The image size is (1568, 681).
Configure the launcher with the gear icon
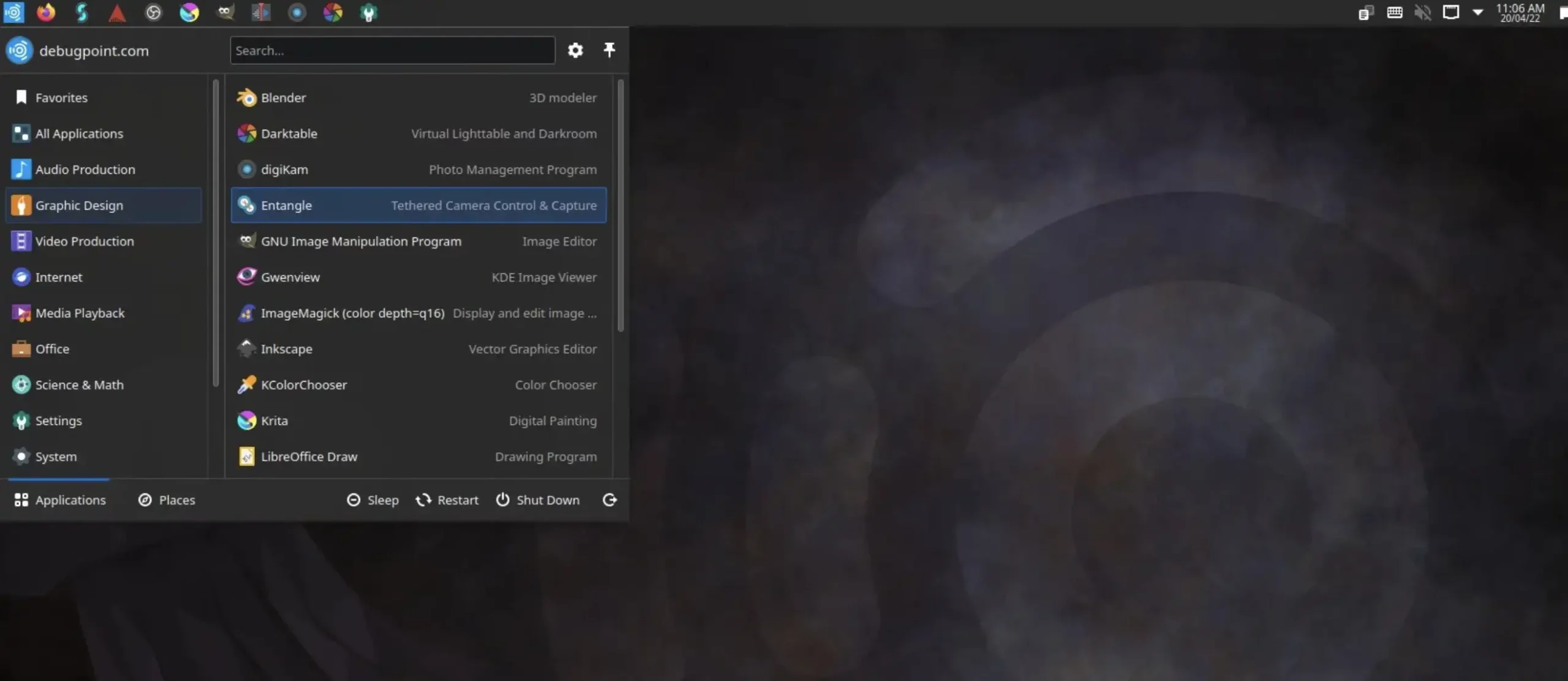575,50
